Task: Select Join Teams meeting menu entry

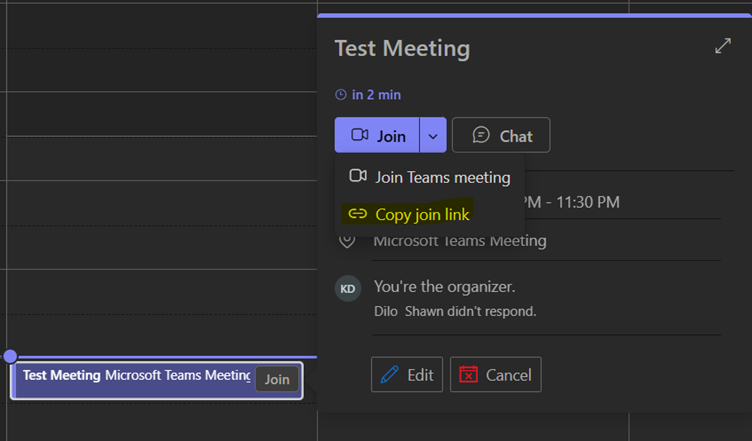Action: 430,177
